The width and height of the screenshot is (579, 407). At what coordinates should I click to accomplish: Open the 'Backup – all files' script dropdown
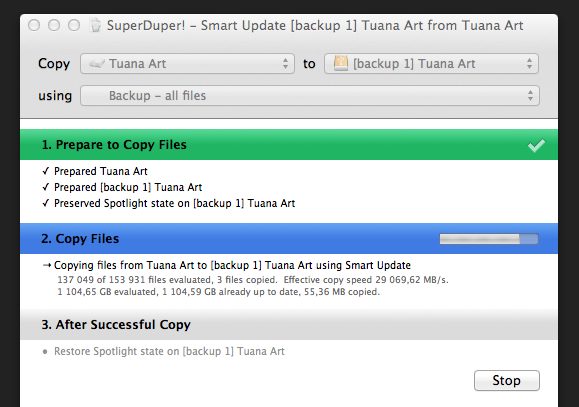310,96
